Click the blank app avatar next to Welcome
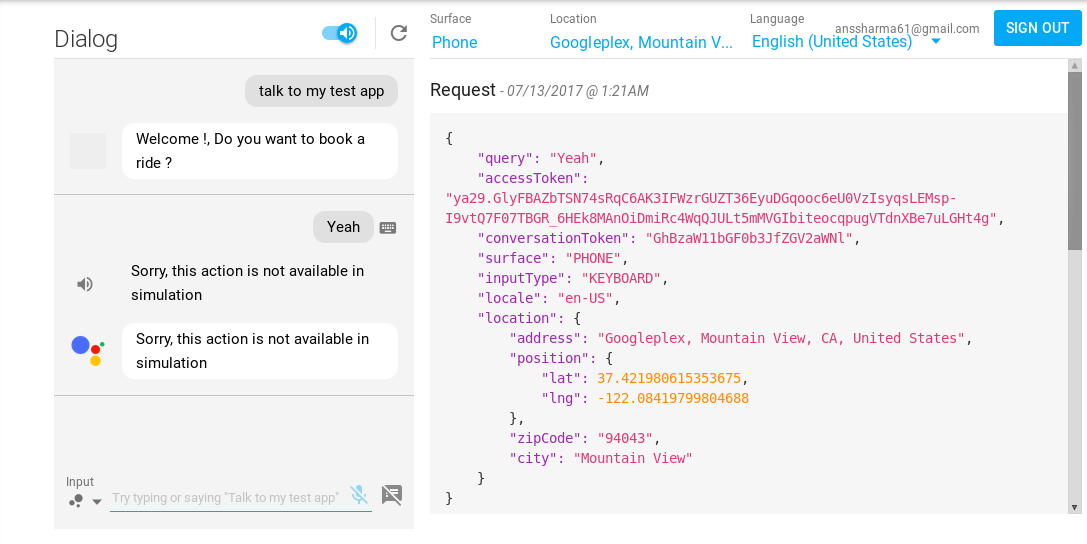 [88, 150]
